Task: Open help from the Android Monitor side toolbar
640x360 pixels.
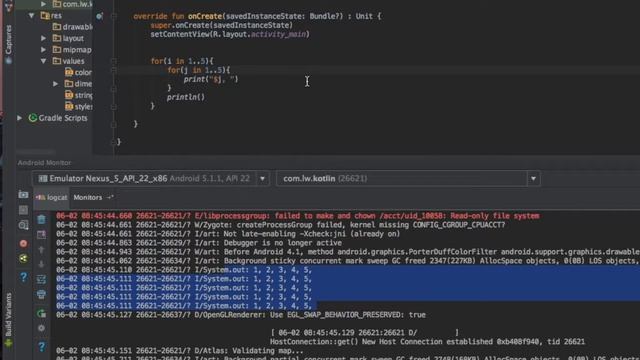Action: pos(23,277)
